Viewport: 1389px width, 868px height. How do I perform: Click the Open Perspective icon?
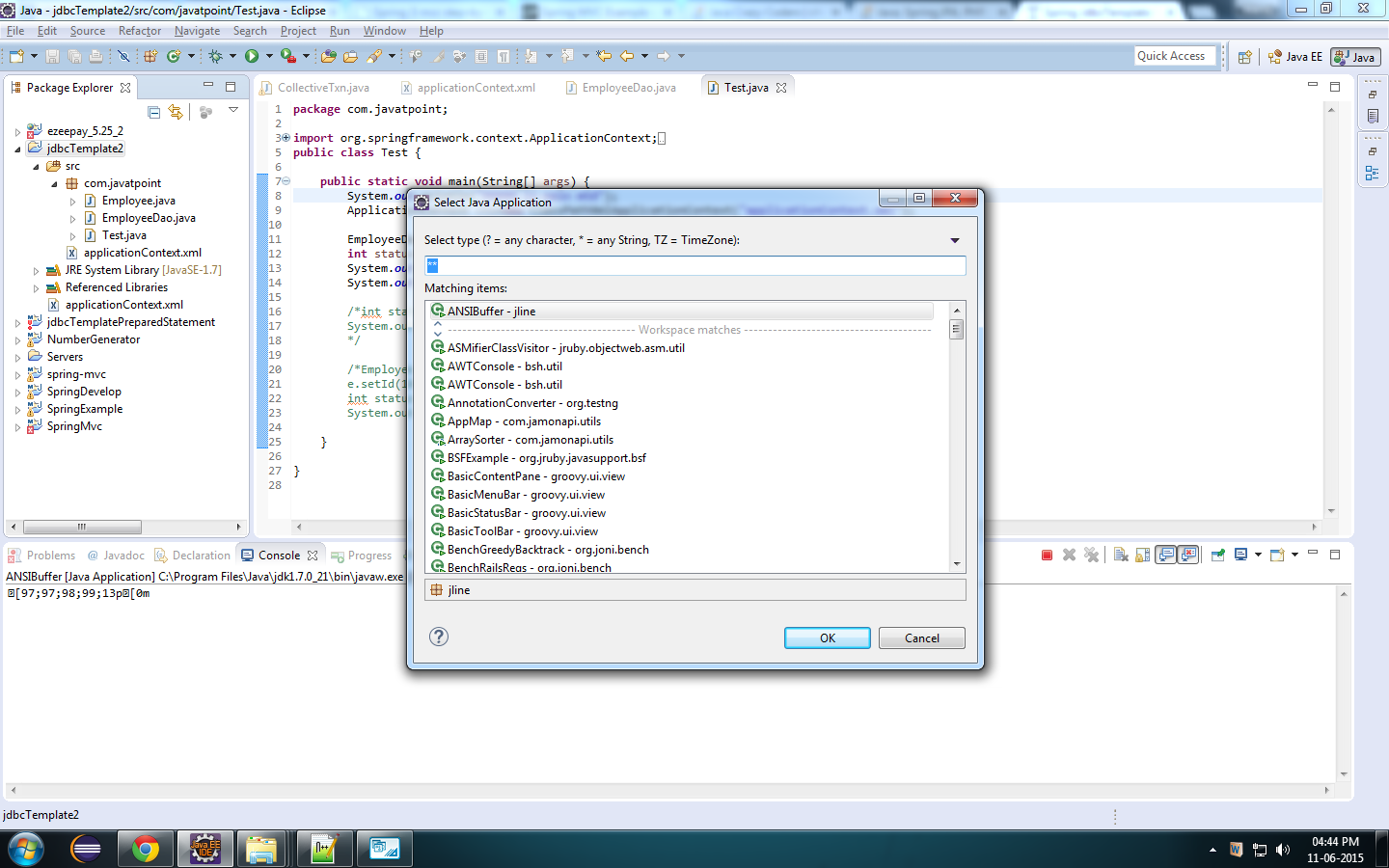pos(1245,57)
